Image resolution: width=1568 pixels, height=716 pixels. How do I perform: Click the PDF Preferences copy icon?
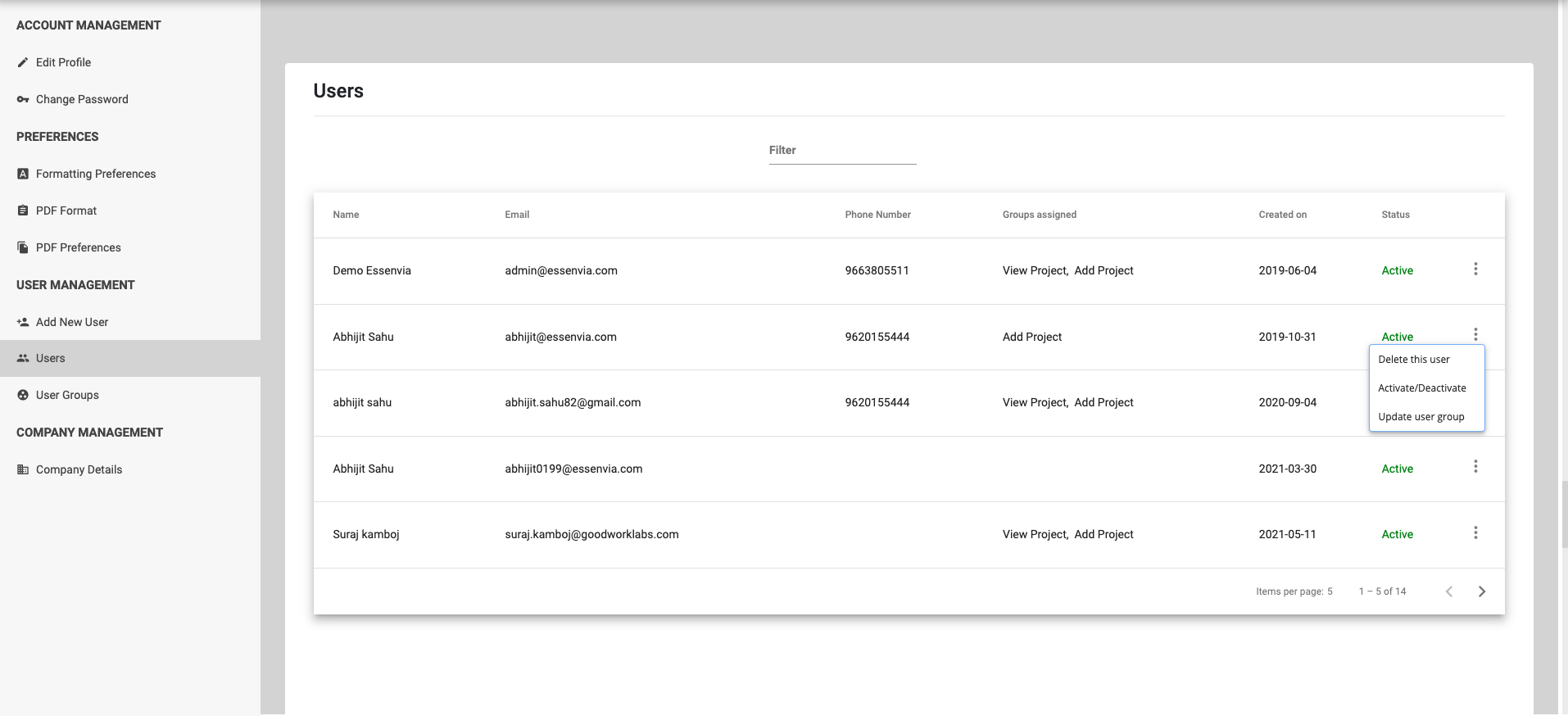click(x=23, y=247)
